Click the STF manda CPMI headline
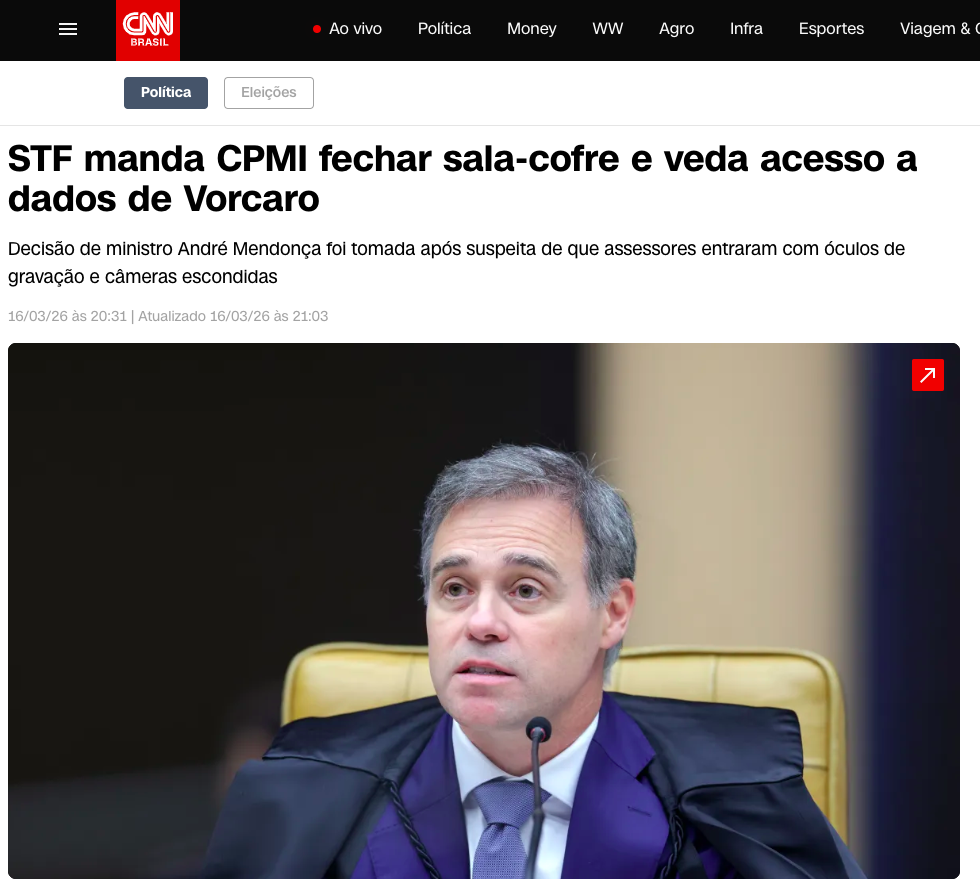 [462, 179]
